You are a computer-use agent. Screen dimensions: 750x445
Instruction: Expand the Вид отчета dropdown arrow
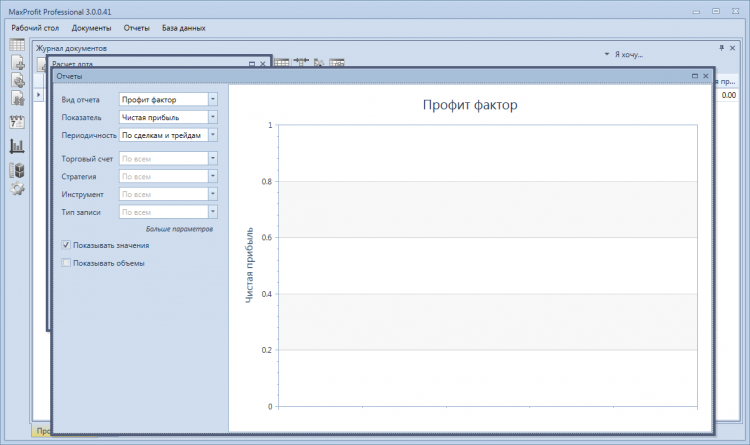tap(213, 99)
